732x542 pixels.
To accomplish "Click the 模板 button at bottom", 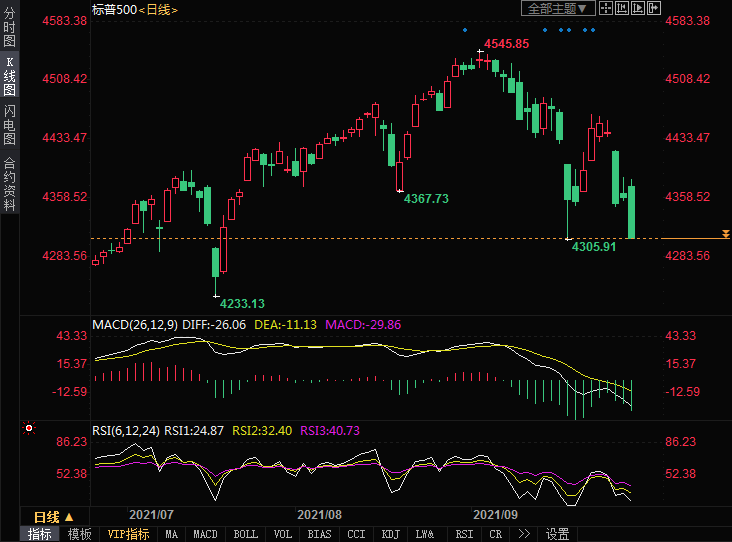I will point(79,534).
